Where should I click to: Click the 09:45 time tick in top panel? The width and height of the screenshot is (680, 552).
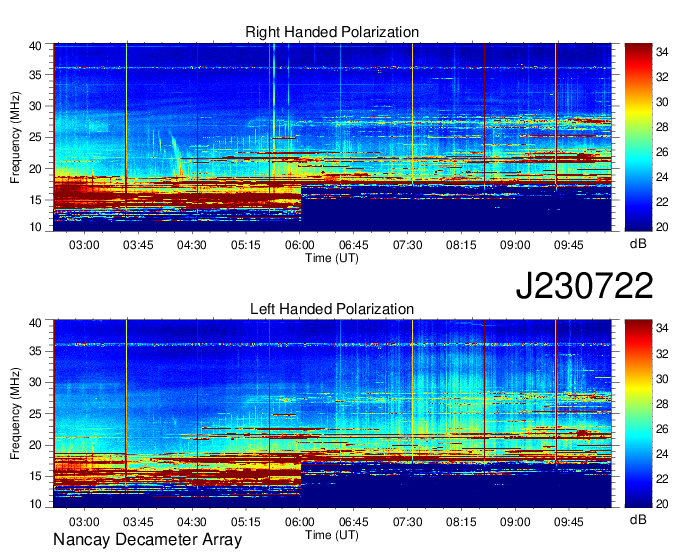[569, 245]
